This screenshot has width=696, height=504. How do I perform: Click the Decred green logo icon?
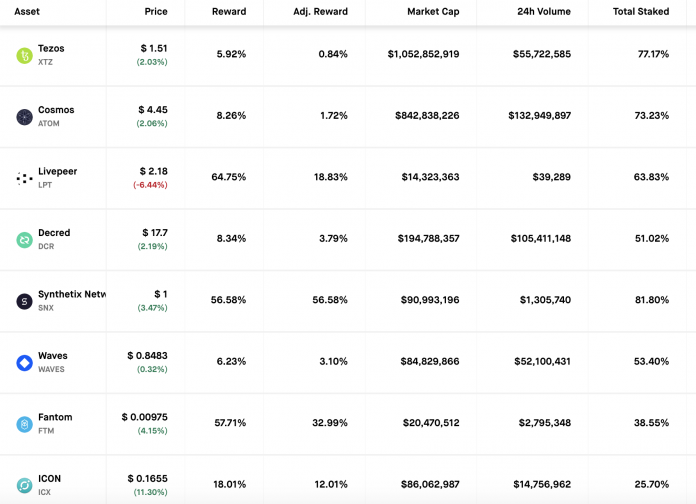[24, 240]
